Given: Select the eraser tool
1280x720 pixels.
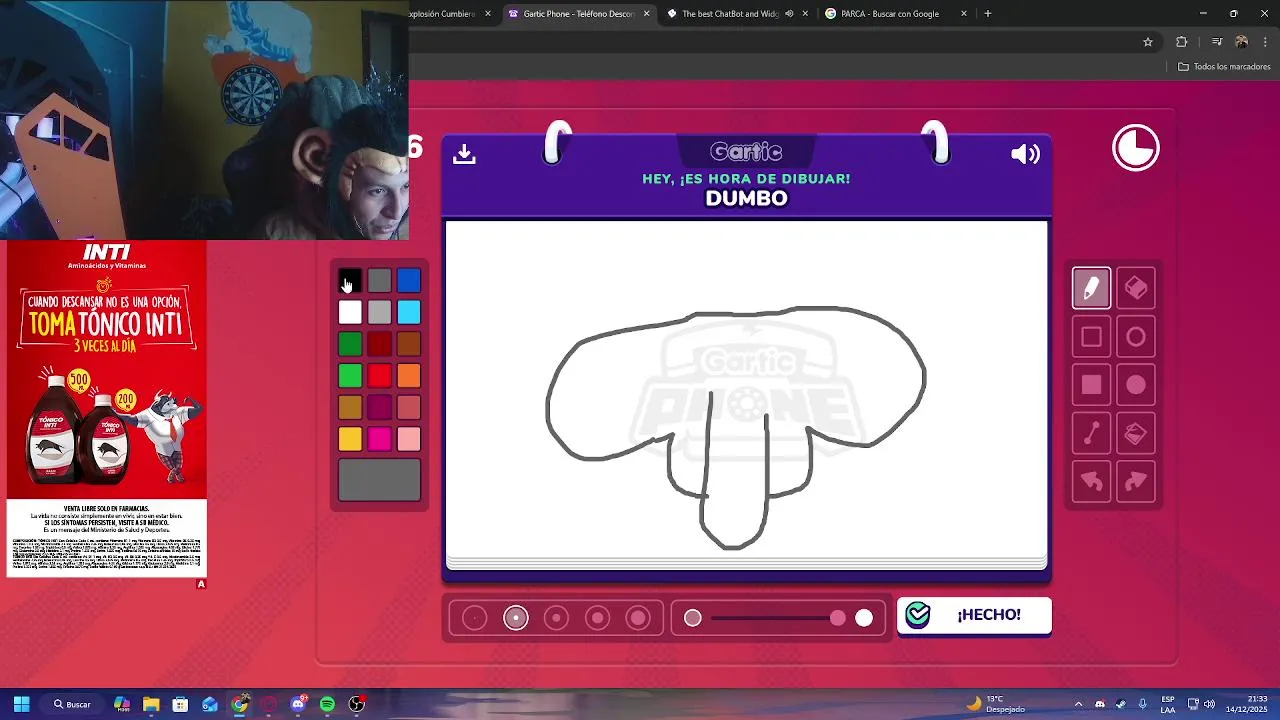Looking at the screenshot, I should (x=1136, y=288).
